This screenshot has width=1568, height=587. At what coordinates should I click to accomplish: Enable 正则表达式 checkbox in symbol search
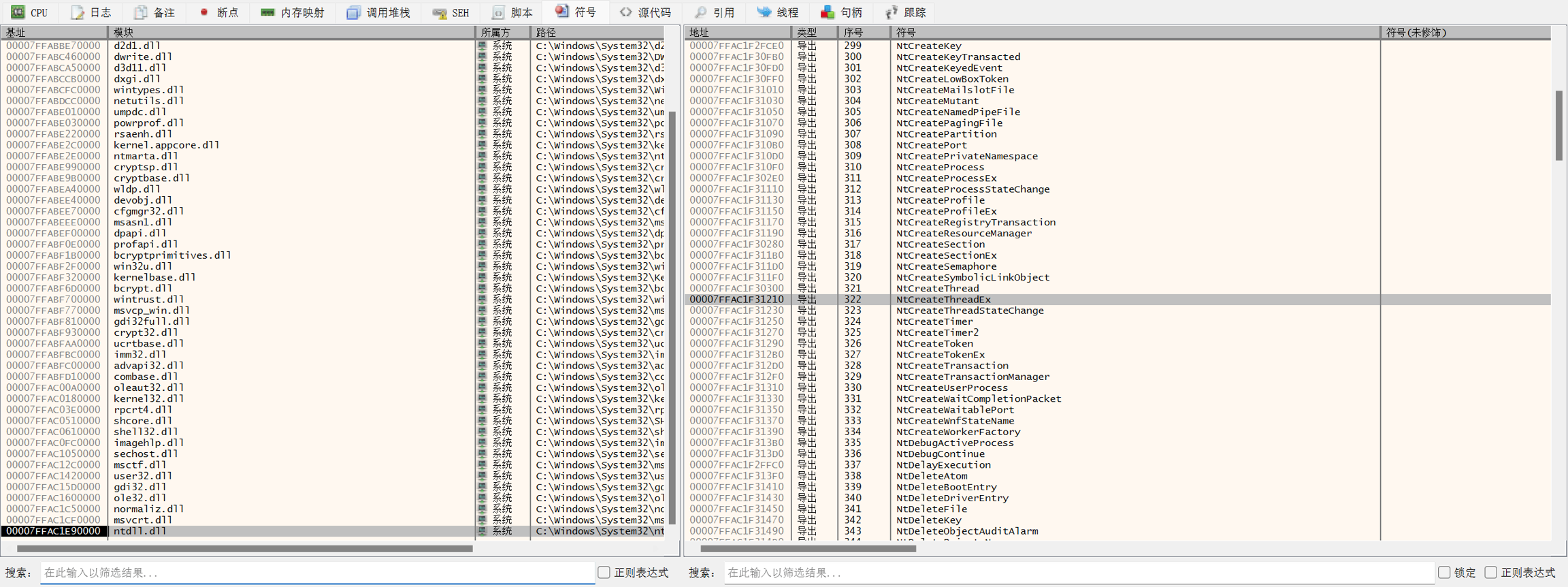[x=1490, y=573]
